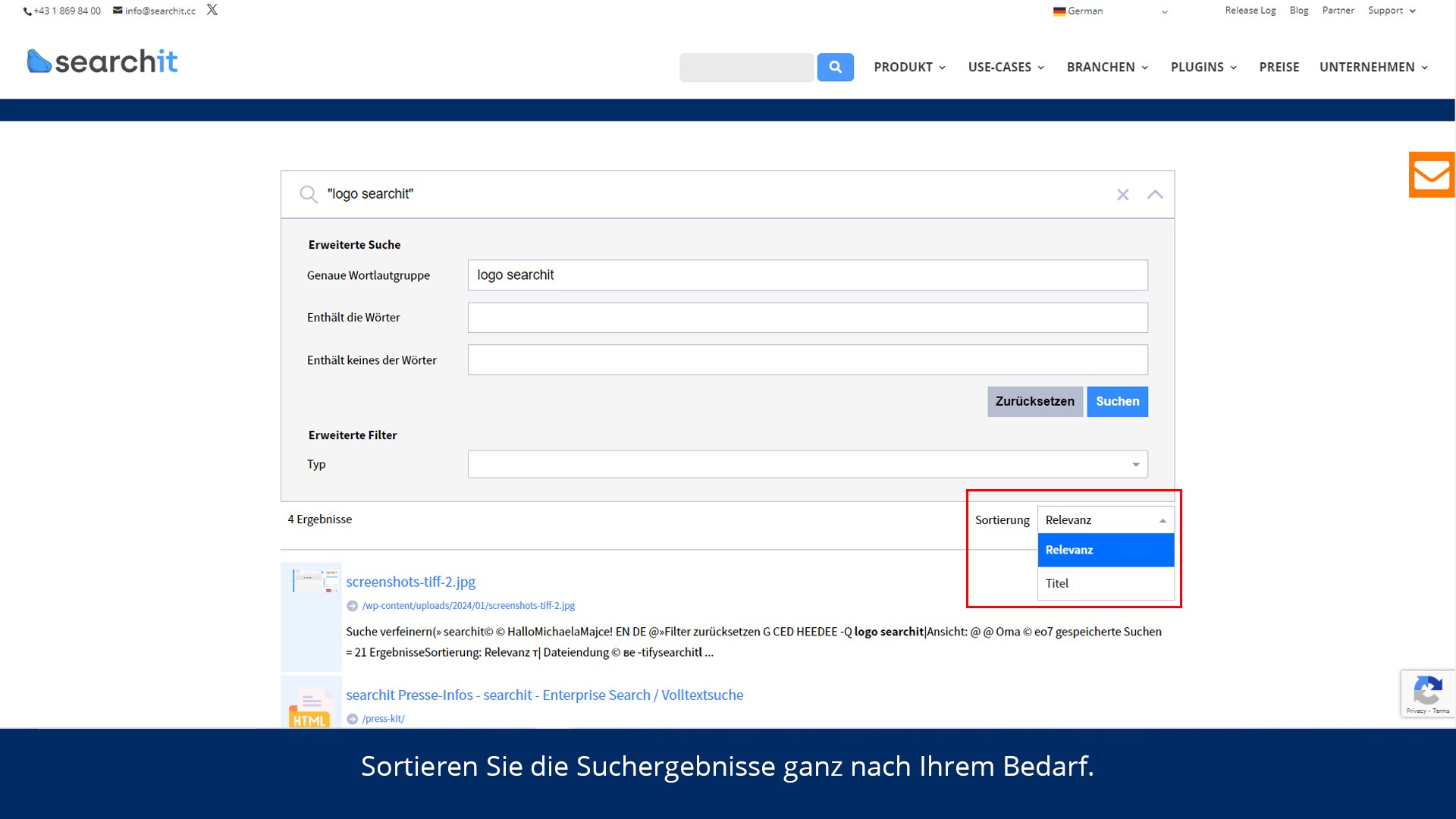The height and width of the screenshot is (819, 1456).
Task: Expand the PRODUKT menu
Action: [x=909, y=67]
